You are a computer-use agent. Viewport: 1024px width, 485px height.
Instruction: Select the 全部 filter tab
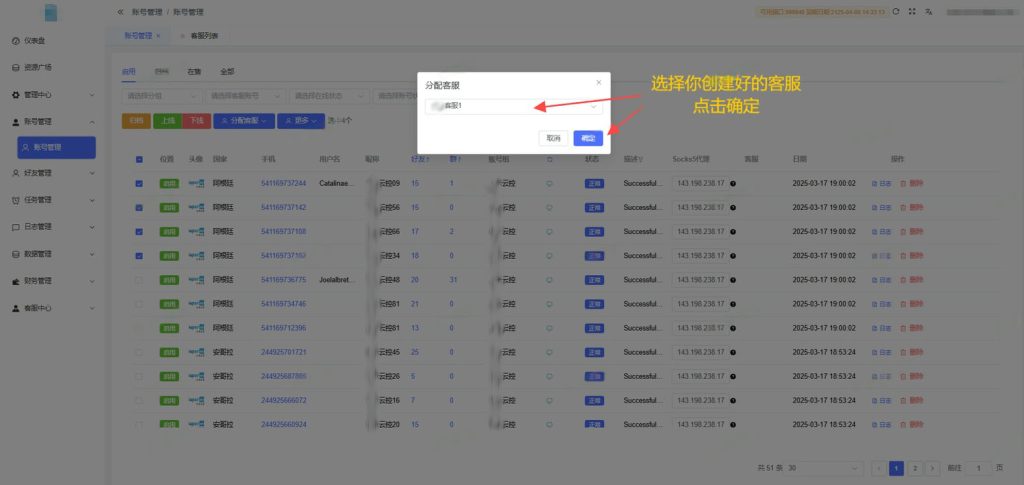pyautogui.click(x=227, y=72)
